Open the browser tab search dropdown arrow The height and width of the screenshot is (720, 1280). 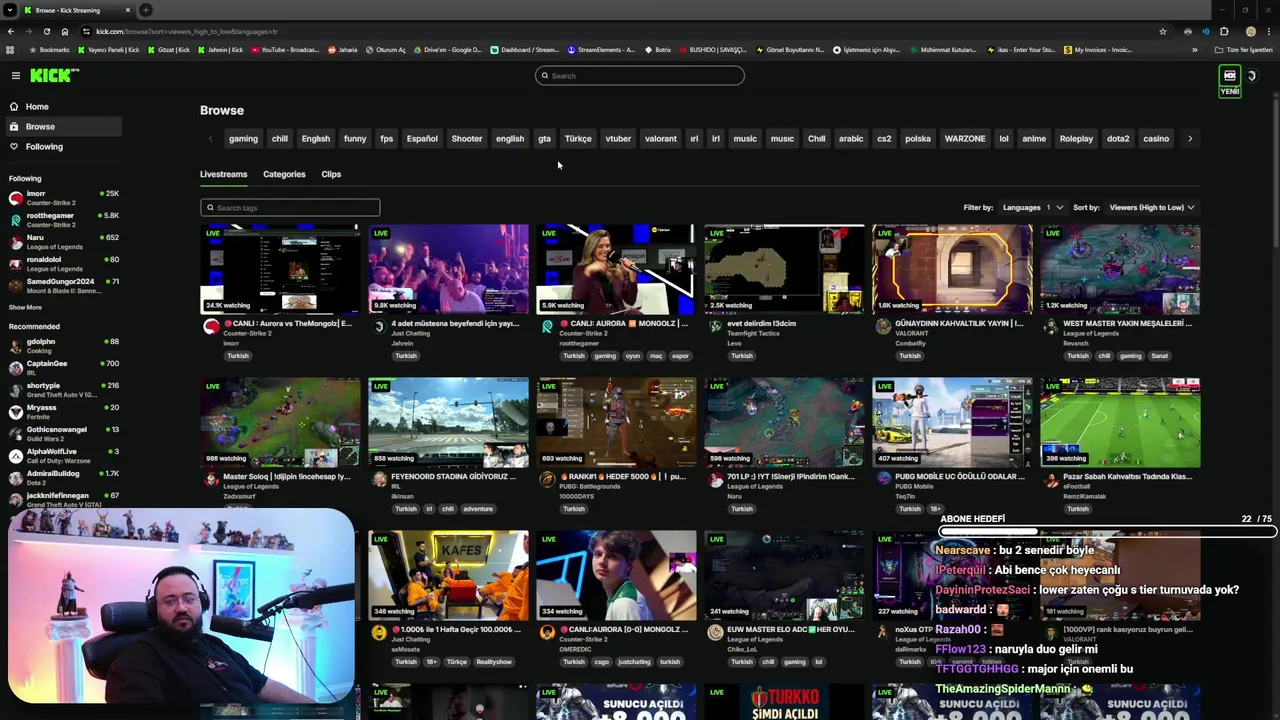point(9,10)
